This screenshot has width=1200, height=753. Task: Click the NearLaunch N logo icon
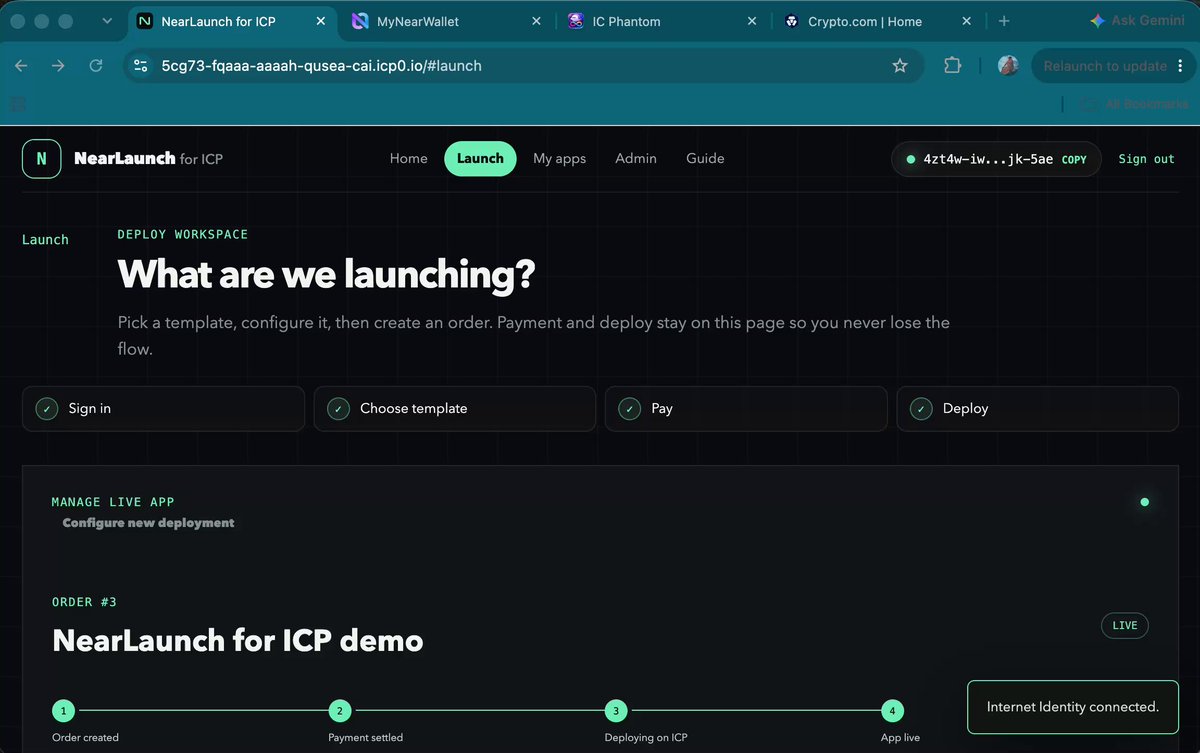pos(41,159)
